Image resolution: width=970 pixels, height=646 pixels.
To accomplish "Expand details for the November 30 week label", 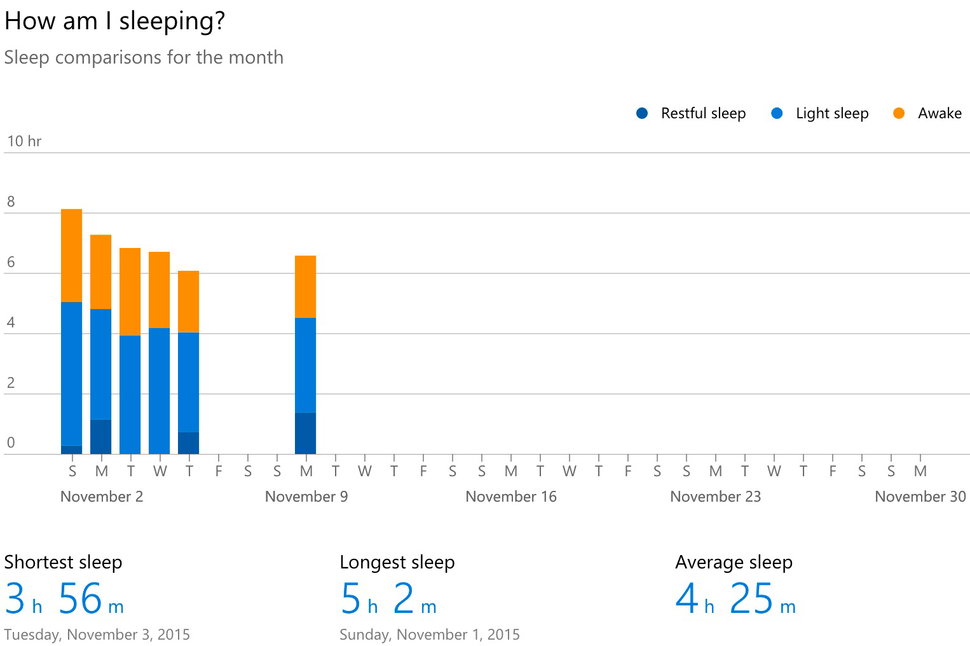I will [919, 496].
